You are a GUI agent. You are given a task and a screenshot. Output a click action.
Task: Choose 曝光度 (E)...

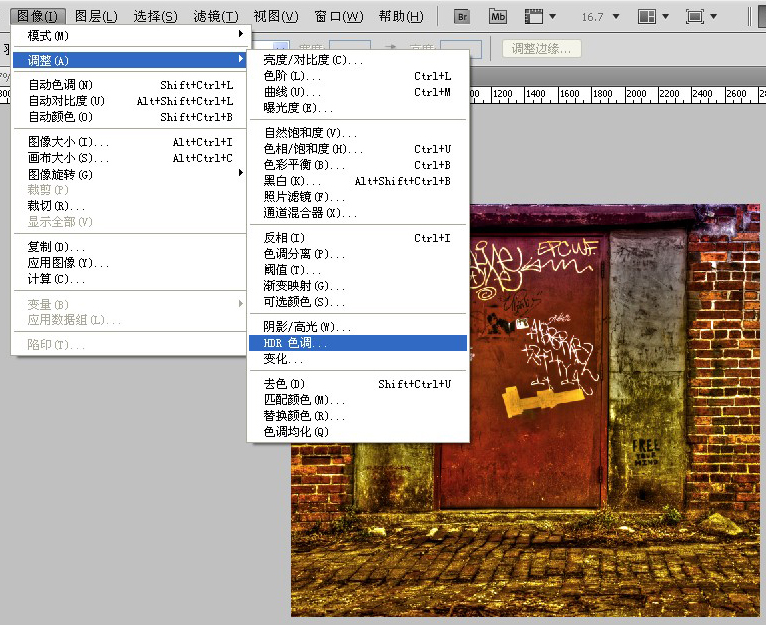pyautogui.click(x=358, y=108)
